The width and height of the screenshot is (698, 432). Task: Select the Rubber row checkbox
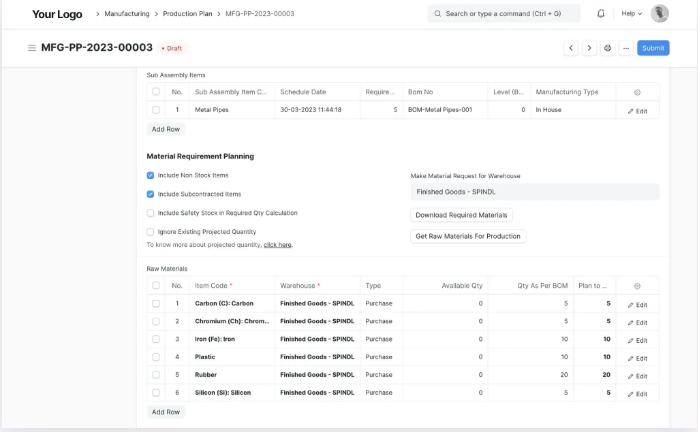[x=155, y=375]
